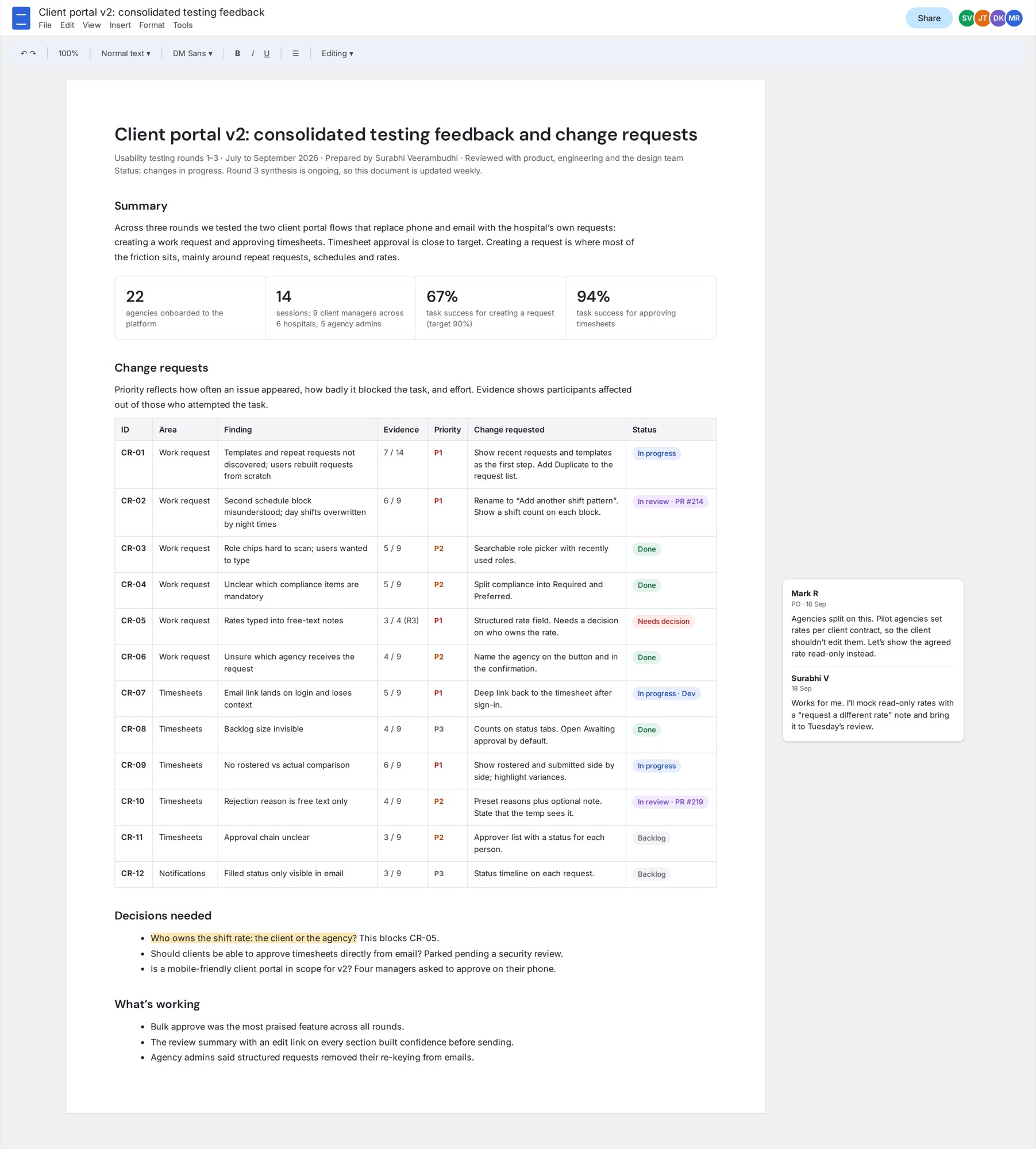Click the highlighted shift rate question text
The image size is (1036, 1149).
[253, 938]
